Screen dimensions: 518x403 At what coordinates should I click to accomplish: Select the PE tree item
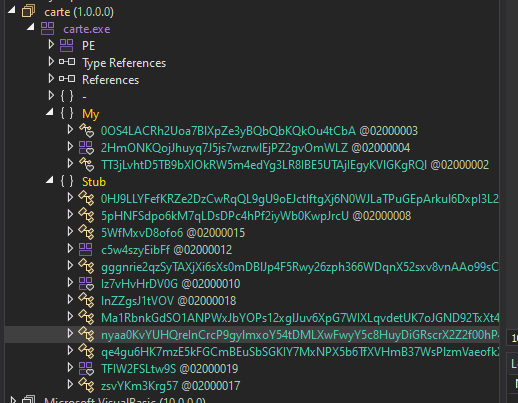89,46
